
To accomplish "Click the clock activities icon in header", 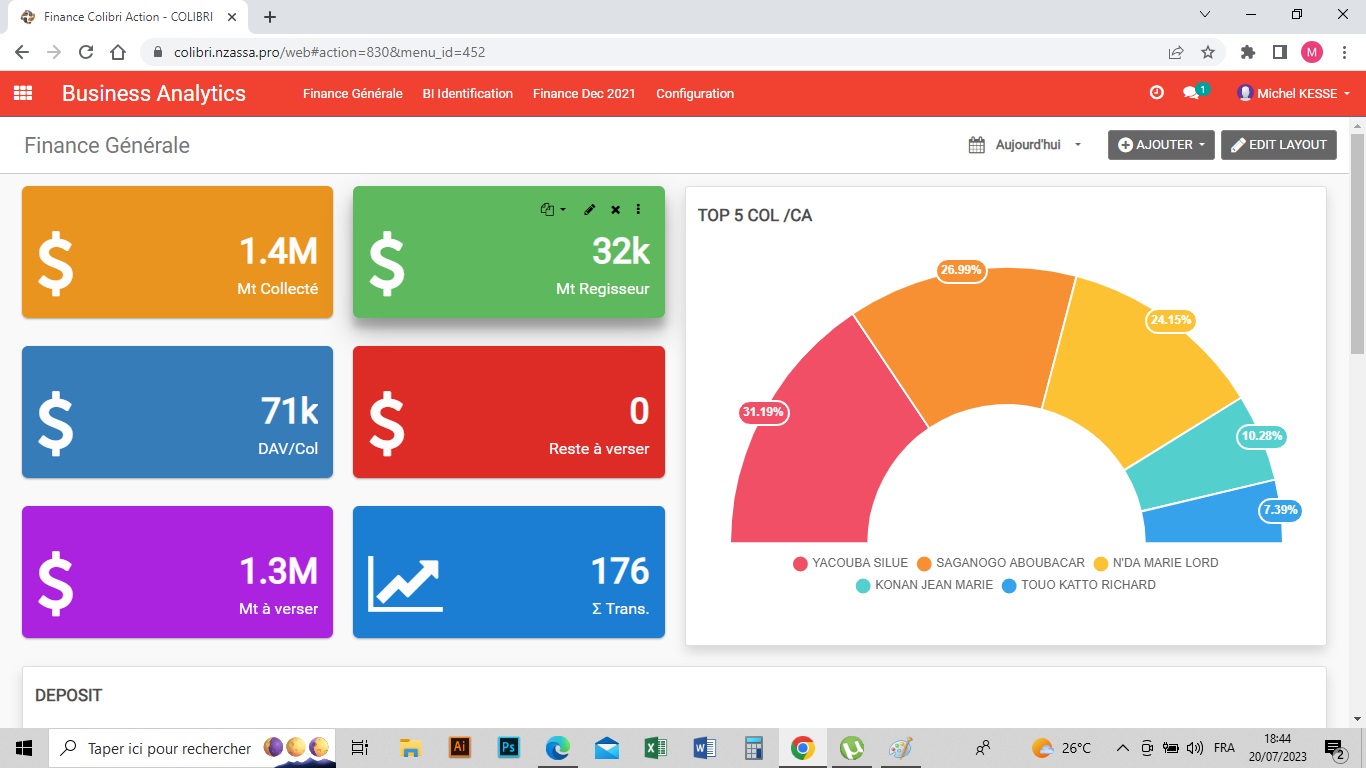I will click(1156, 93).
